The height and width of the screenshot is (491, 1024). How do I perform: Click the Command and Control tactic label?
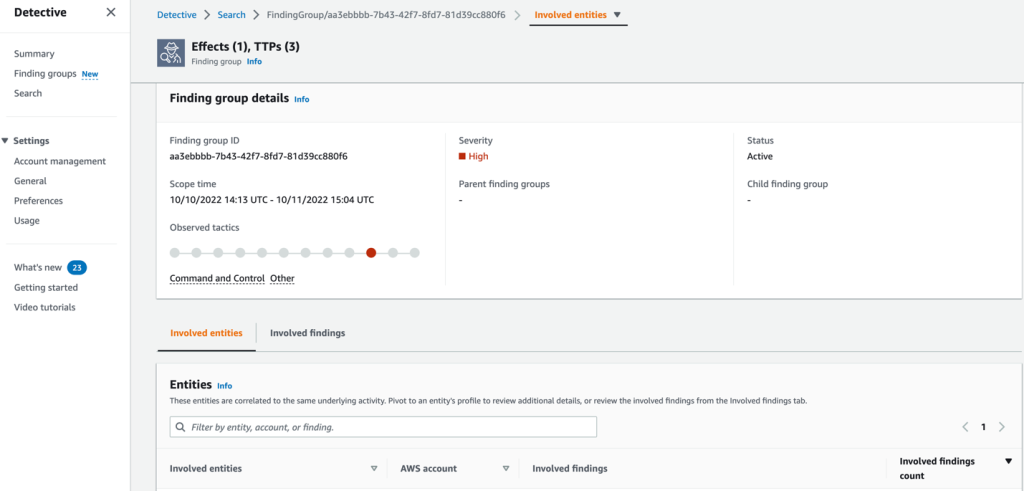pyautogui.click(x=217, y=279)
